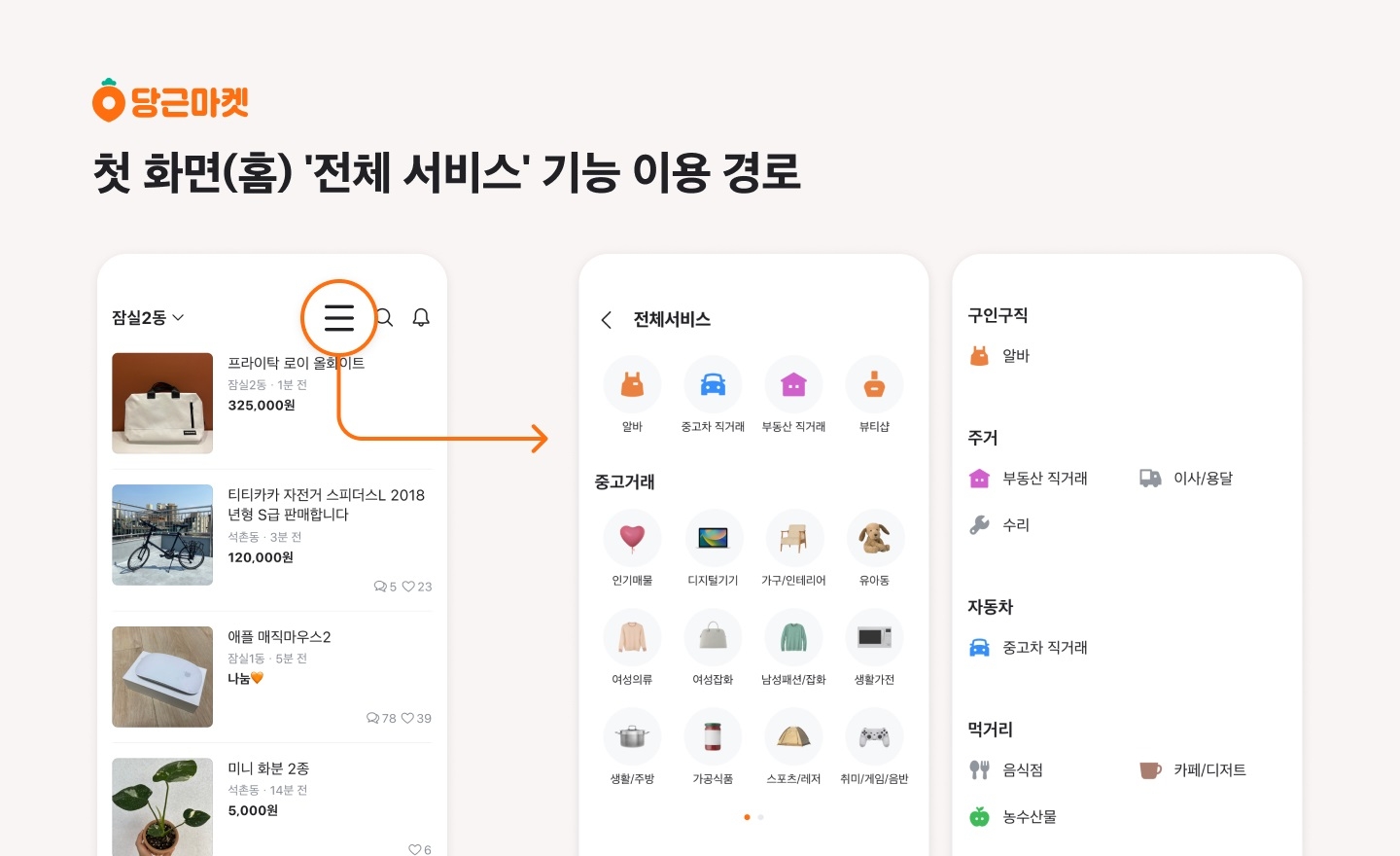Open the 티티카카 자전거 listing thumbnail
The image size is (1400, 856).
(162, 534)
